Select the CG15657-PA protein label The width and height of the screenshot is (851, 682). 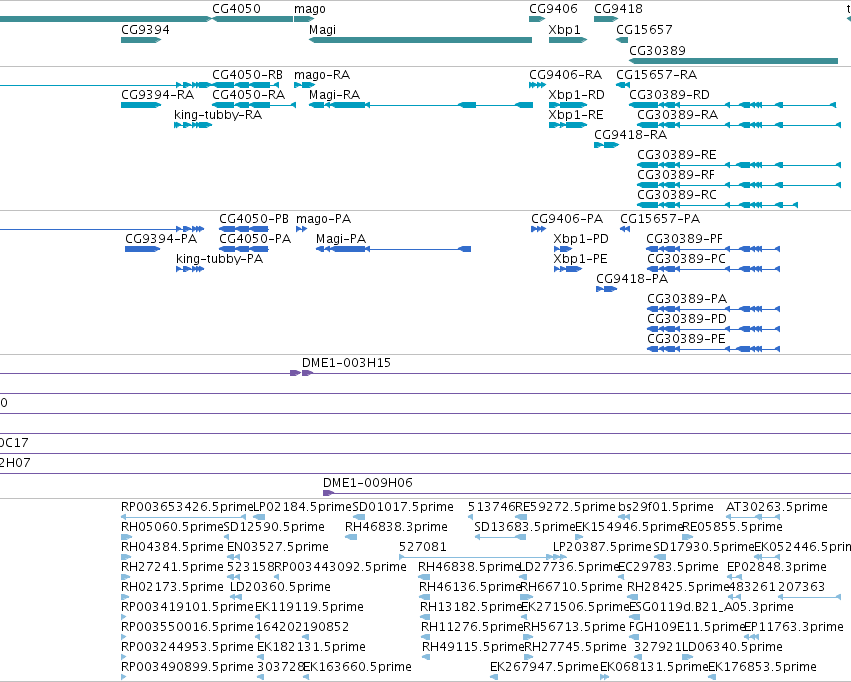tap(660, 219)
